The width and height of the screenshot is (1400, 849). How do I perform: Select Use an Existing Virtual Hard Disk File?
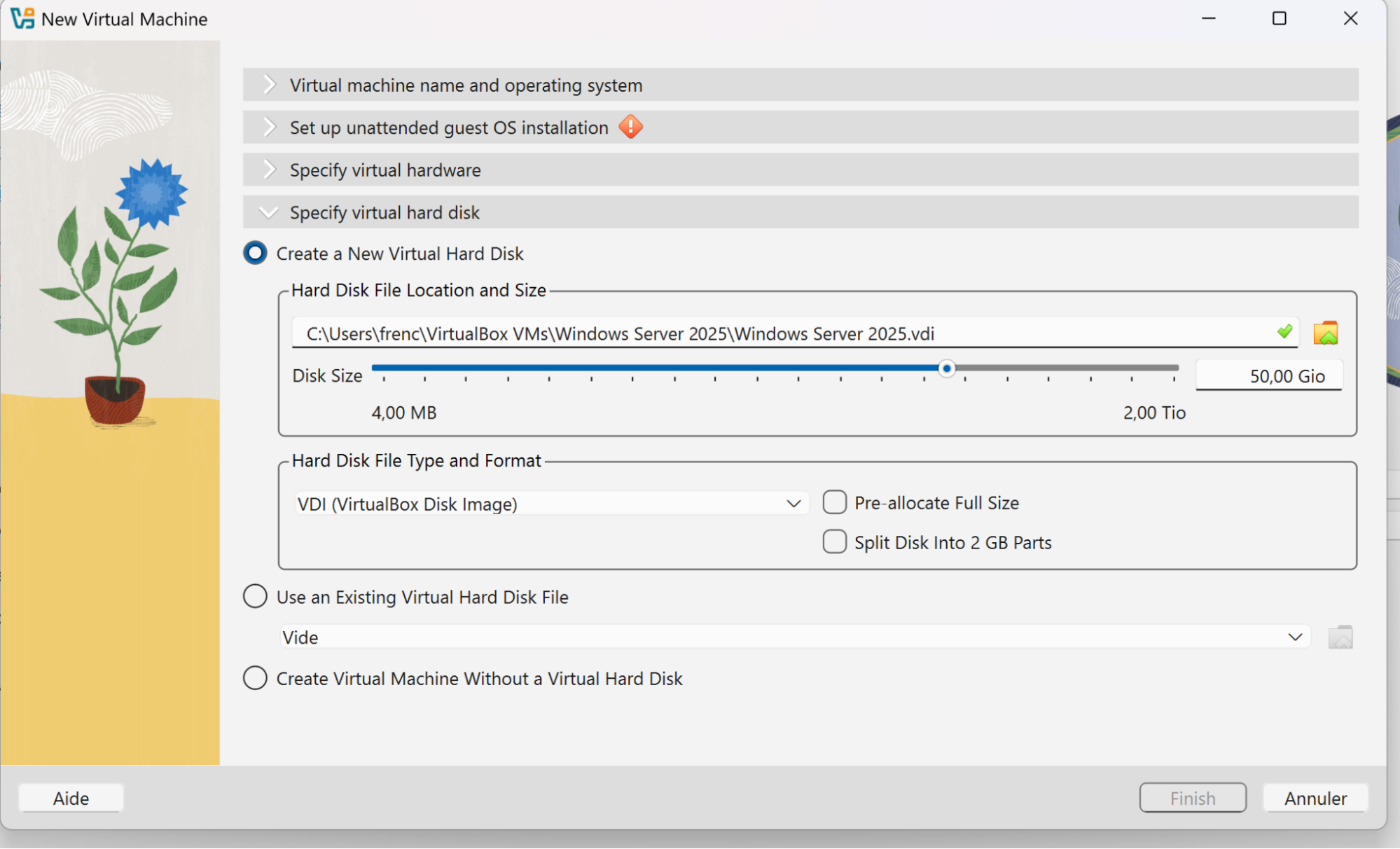pyautogui.click(x=255, y=597)
